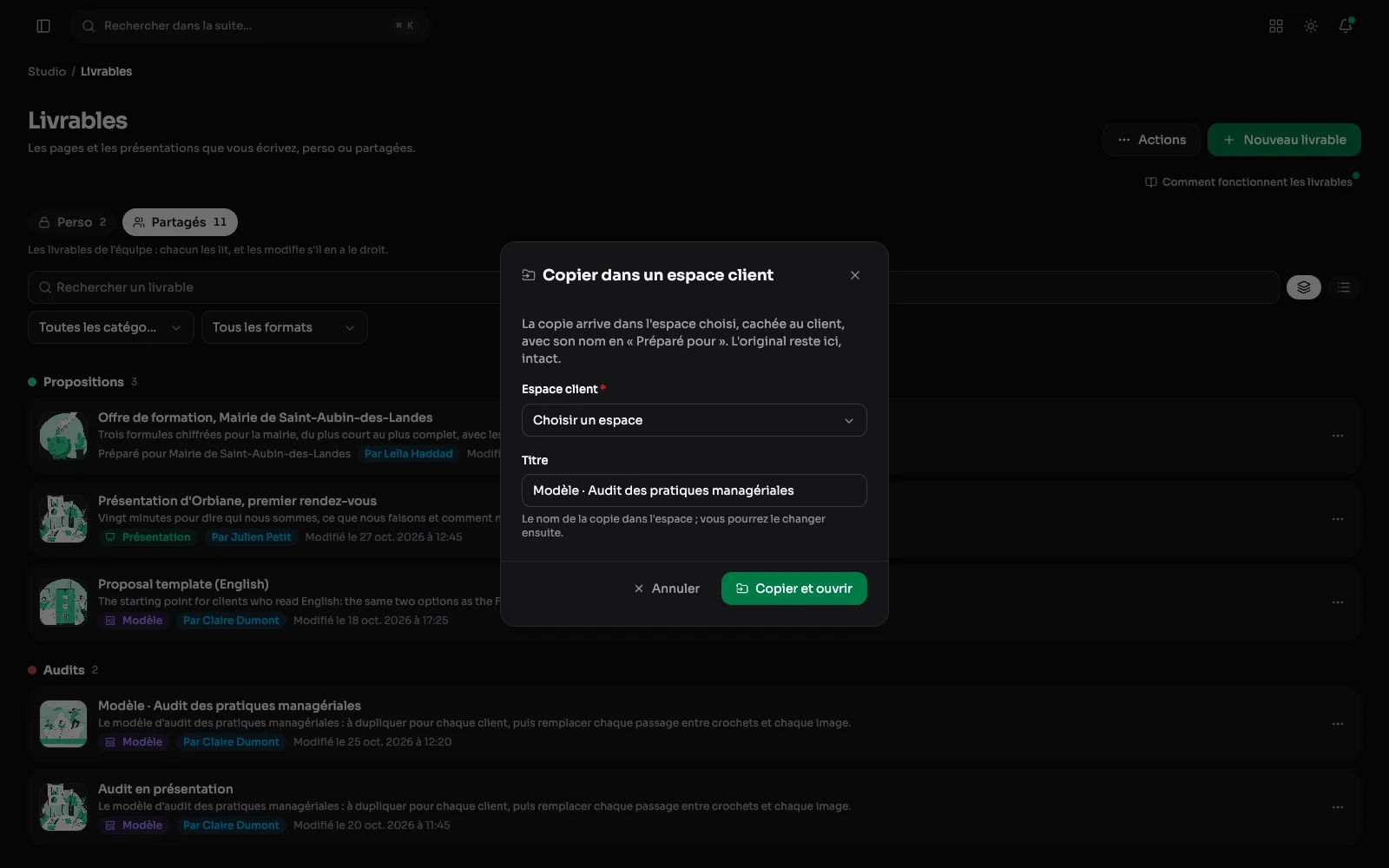This screenshot has height=868, width=1389.
Task: Expand the Choisir un espace dropdown
Action: click(694, 420)
